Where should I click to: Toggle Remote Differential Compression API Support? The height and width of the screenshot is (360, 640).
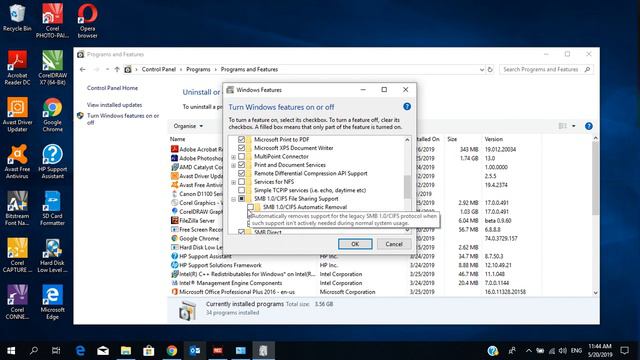241,173
